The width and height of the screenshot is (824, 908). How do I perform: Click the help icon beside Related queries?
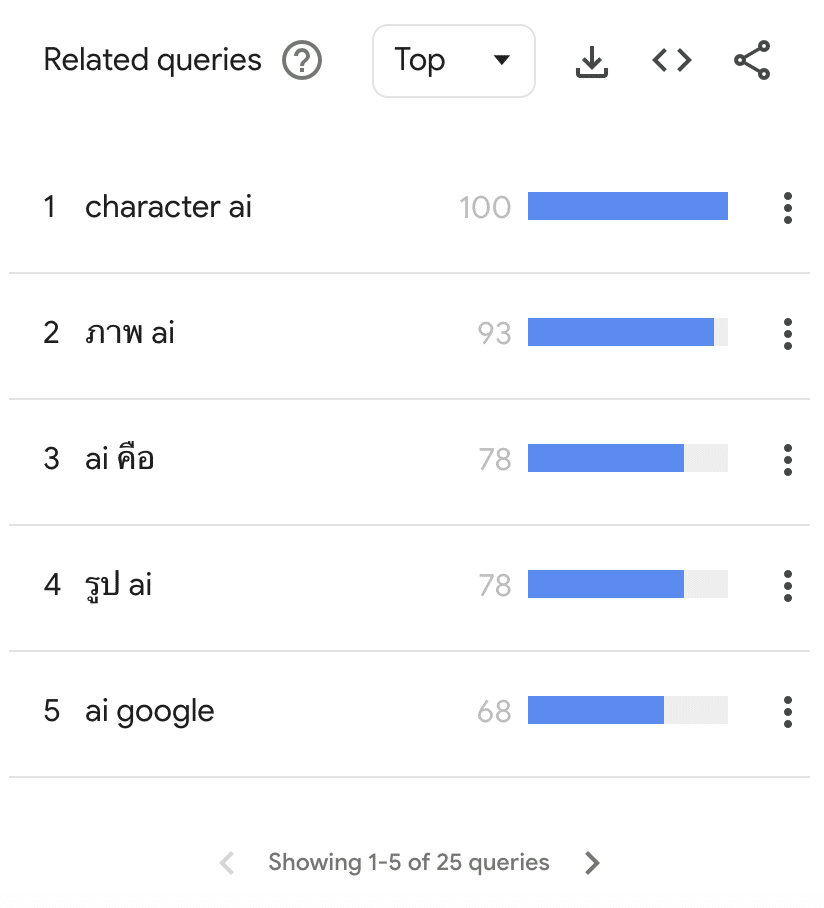click(x=302, y=60)
